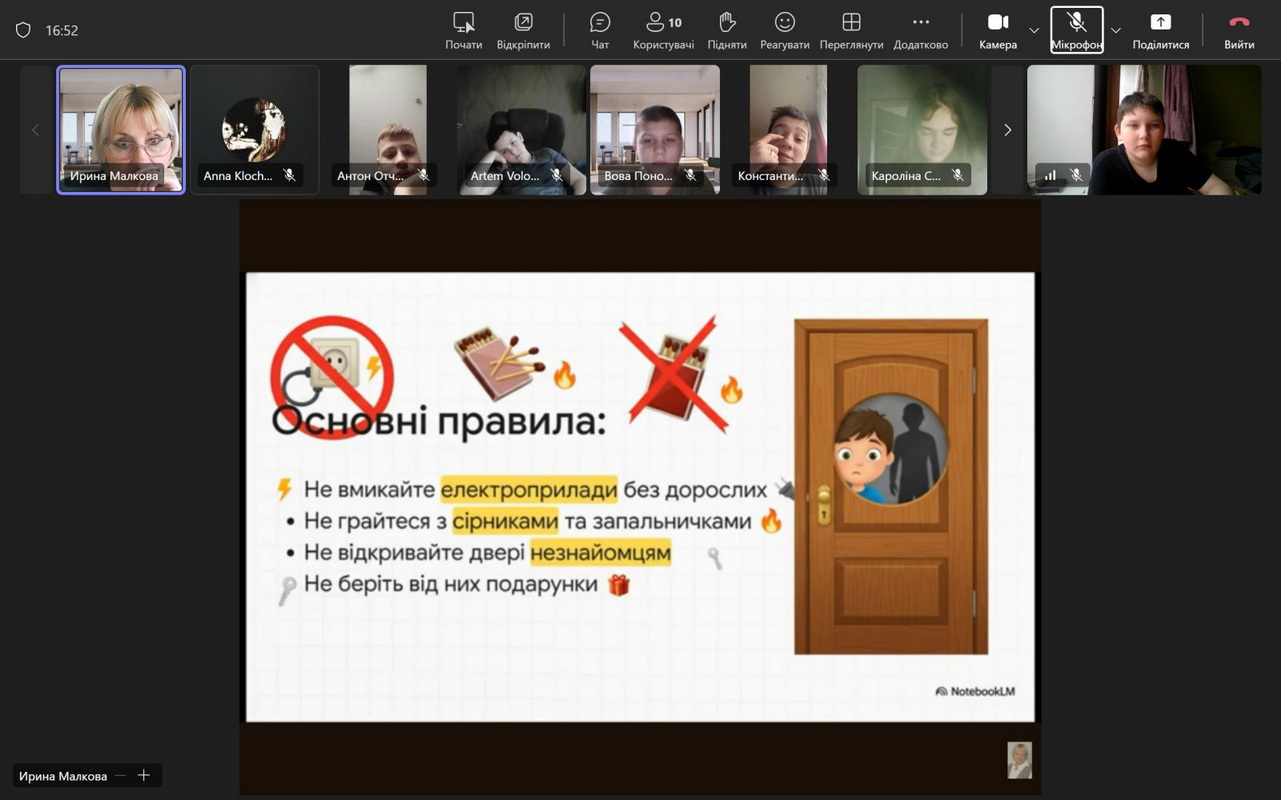Select Anna Kloch... participant tile

[x=254, y=129]
